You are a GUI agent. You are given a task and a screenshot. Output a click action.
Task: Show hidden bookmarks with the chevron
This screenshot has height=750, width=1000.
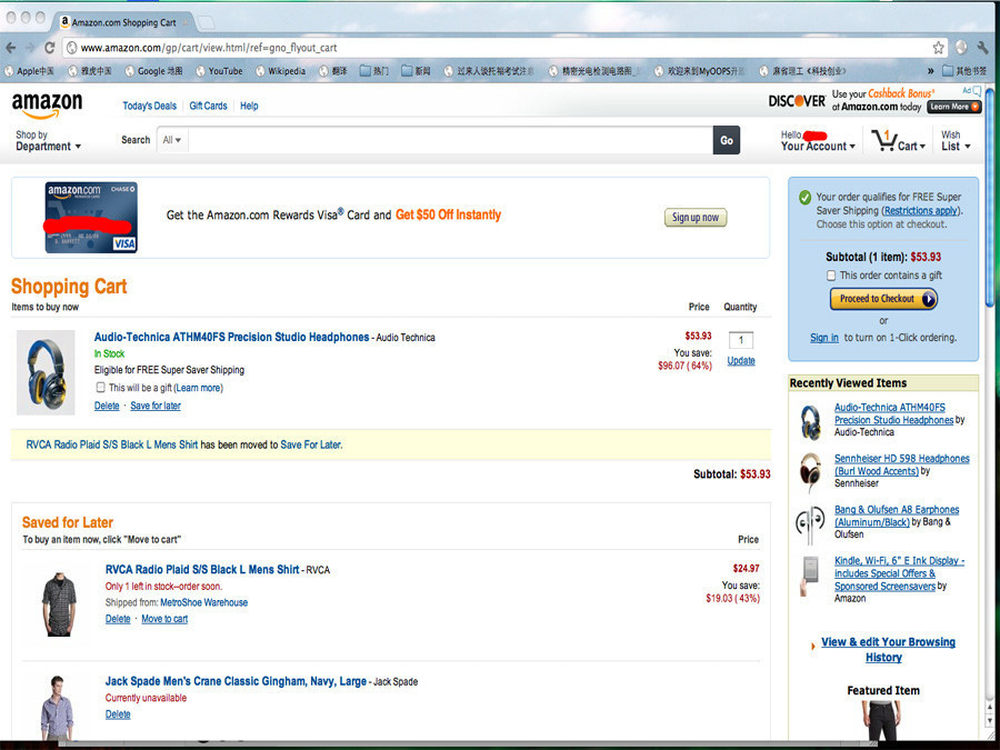pyautogui.click(x=930, y=71)
